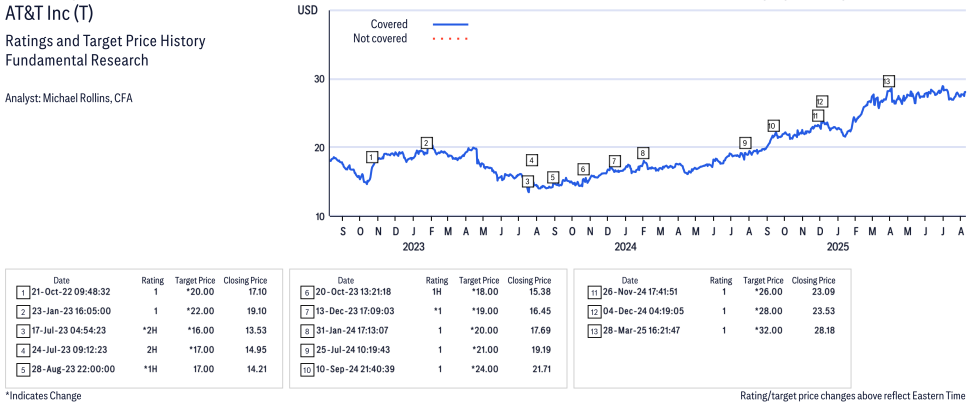Click chart marker 2 near Feb 2023
The height and width of the screenshot is (402, 976).
point(426,143)
